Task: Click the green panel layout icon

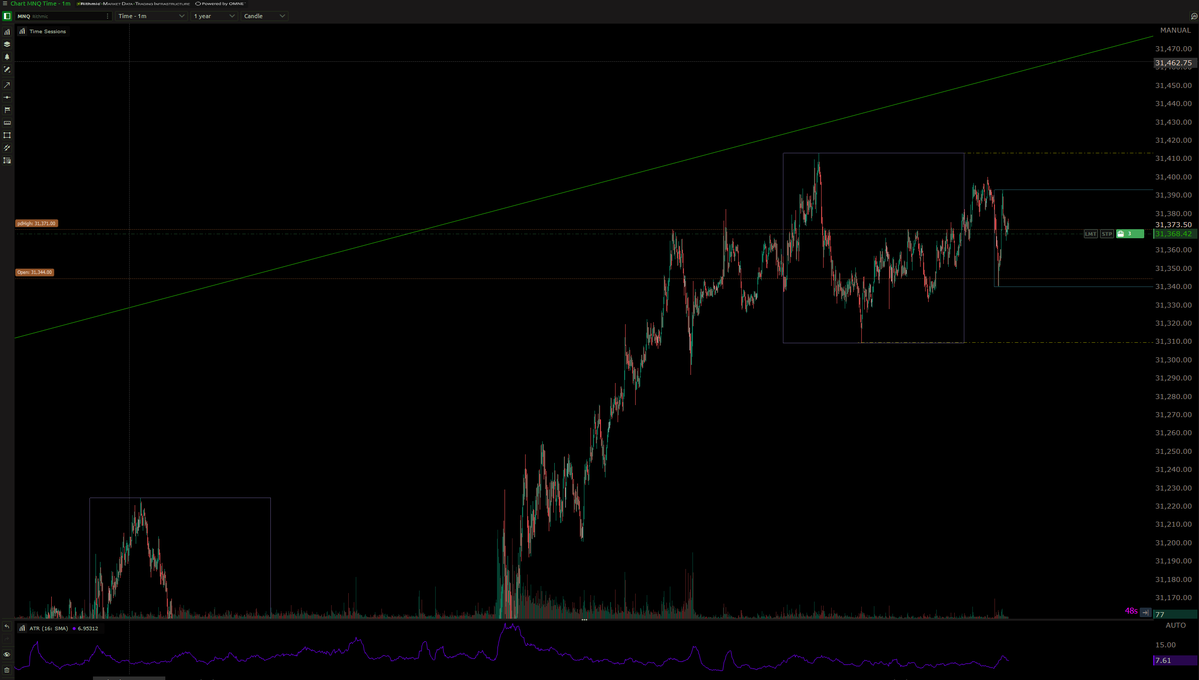Action: (7, 16)
